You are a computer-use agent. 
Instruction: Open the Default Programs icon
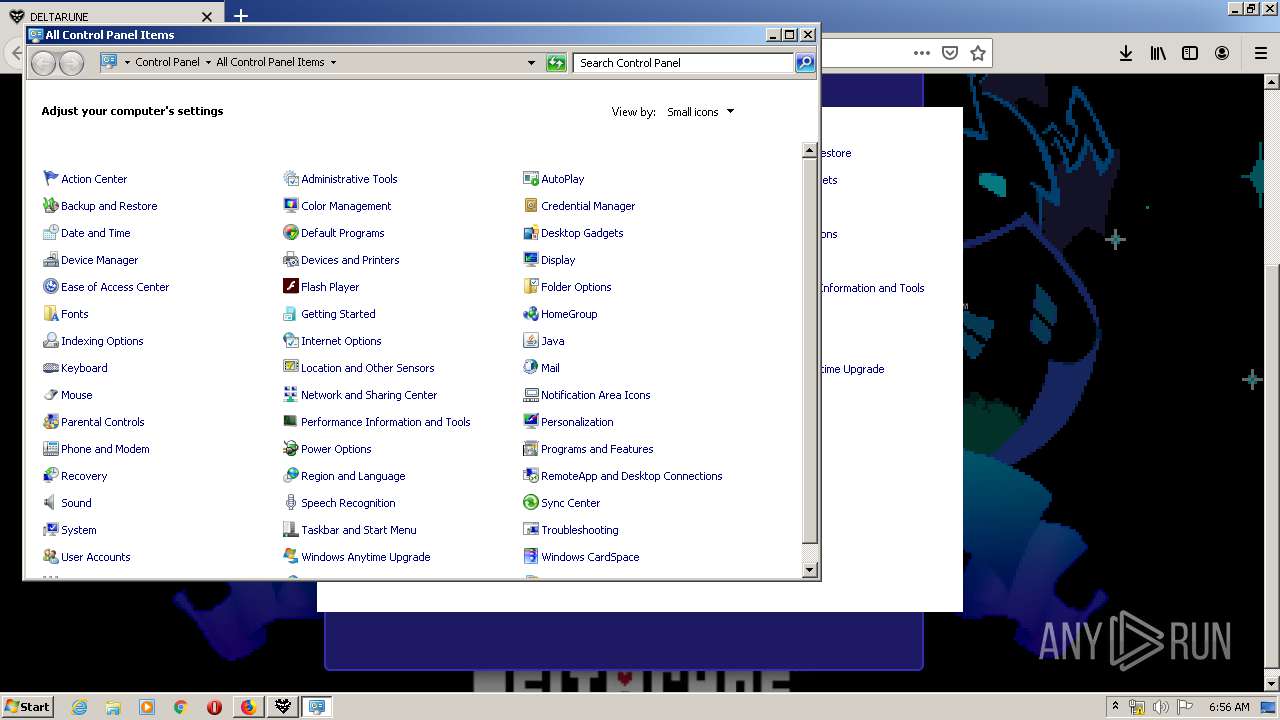[291, 232]
